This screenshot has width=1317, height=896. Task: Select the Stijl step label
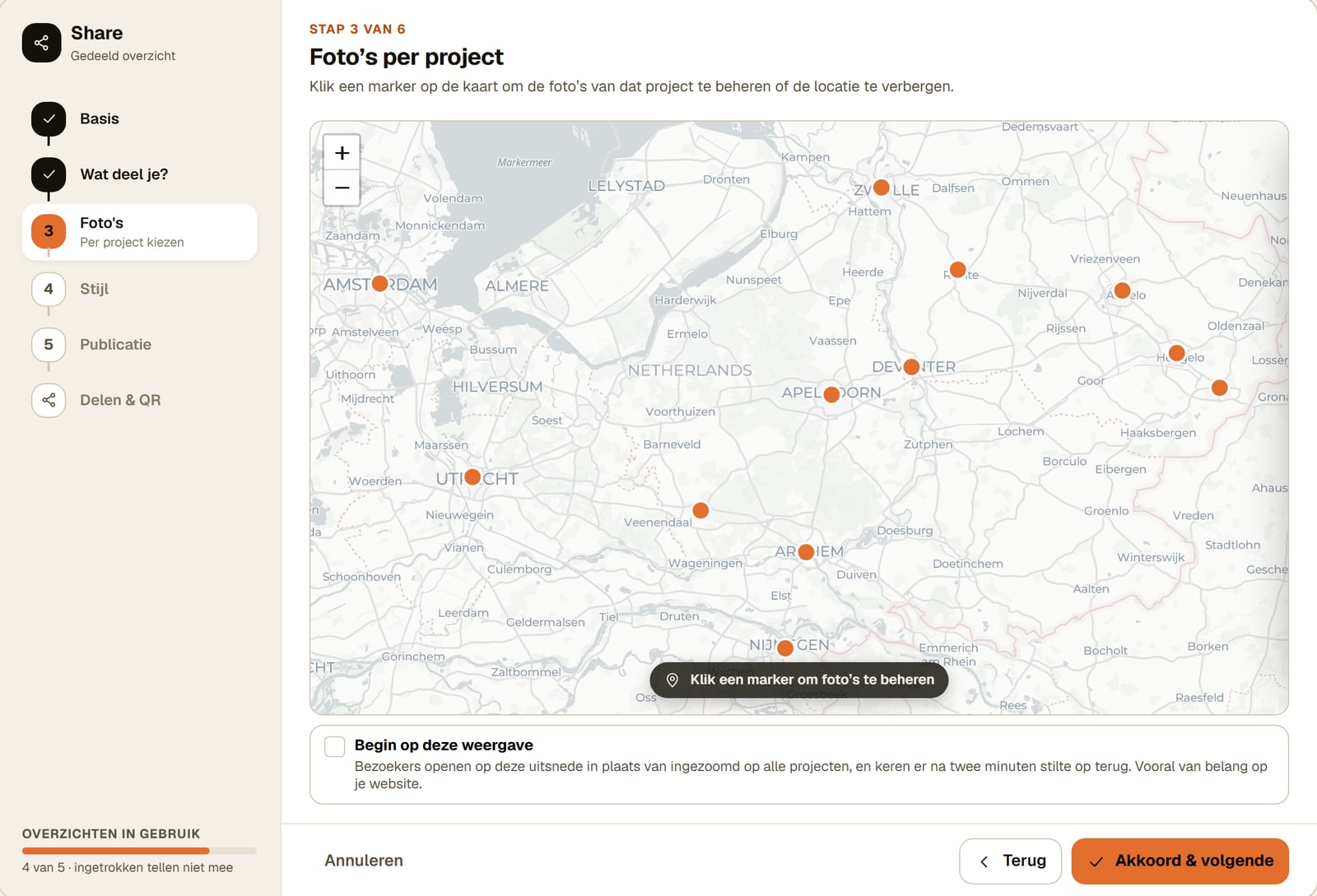95,290
